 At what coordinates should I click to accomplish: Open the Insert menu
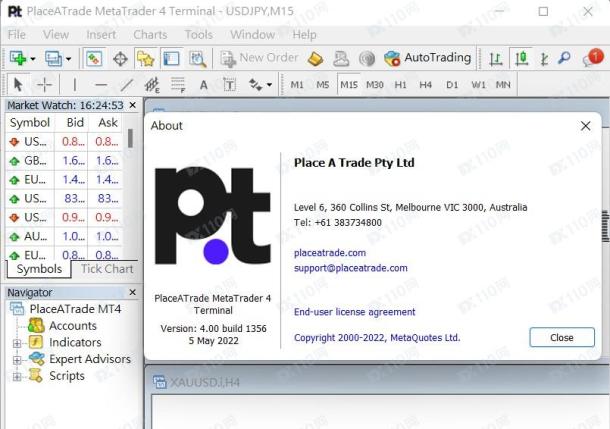pos(101,35)
